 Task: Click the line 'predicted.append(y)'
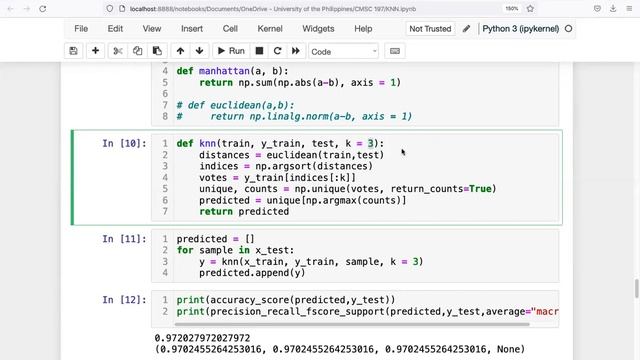coord(252,273)
